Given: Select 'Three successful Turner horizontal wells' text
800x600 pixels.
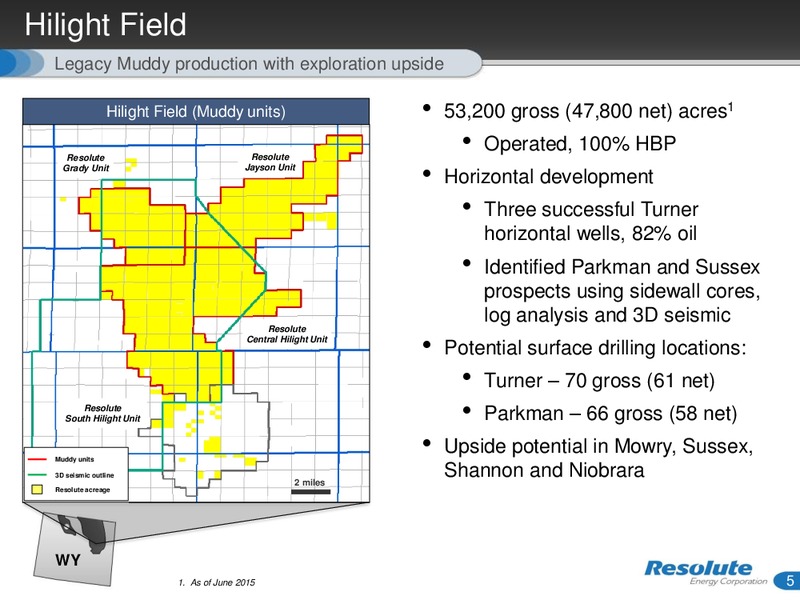Looking at the screenshot, I should 591,221.
